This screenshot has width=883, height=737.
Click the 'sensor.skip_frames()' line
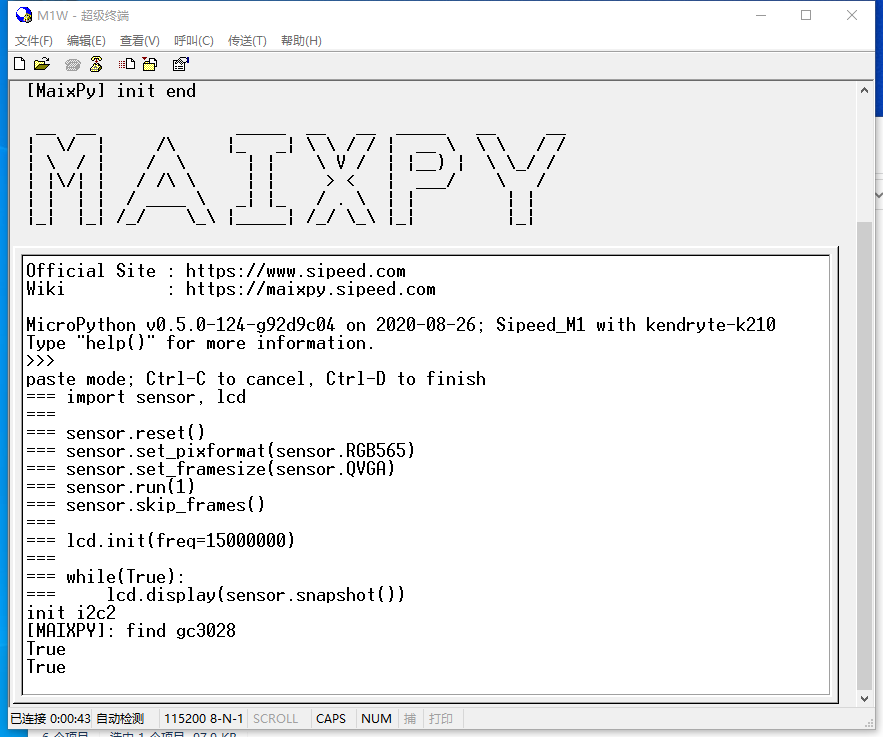(x=165, y=505)
